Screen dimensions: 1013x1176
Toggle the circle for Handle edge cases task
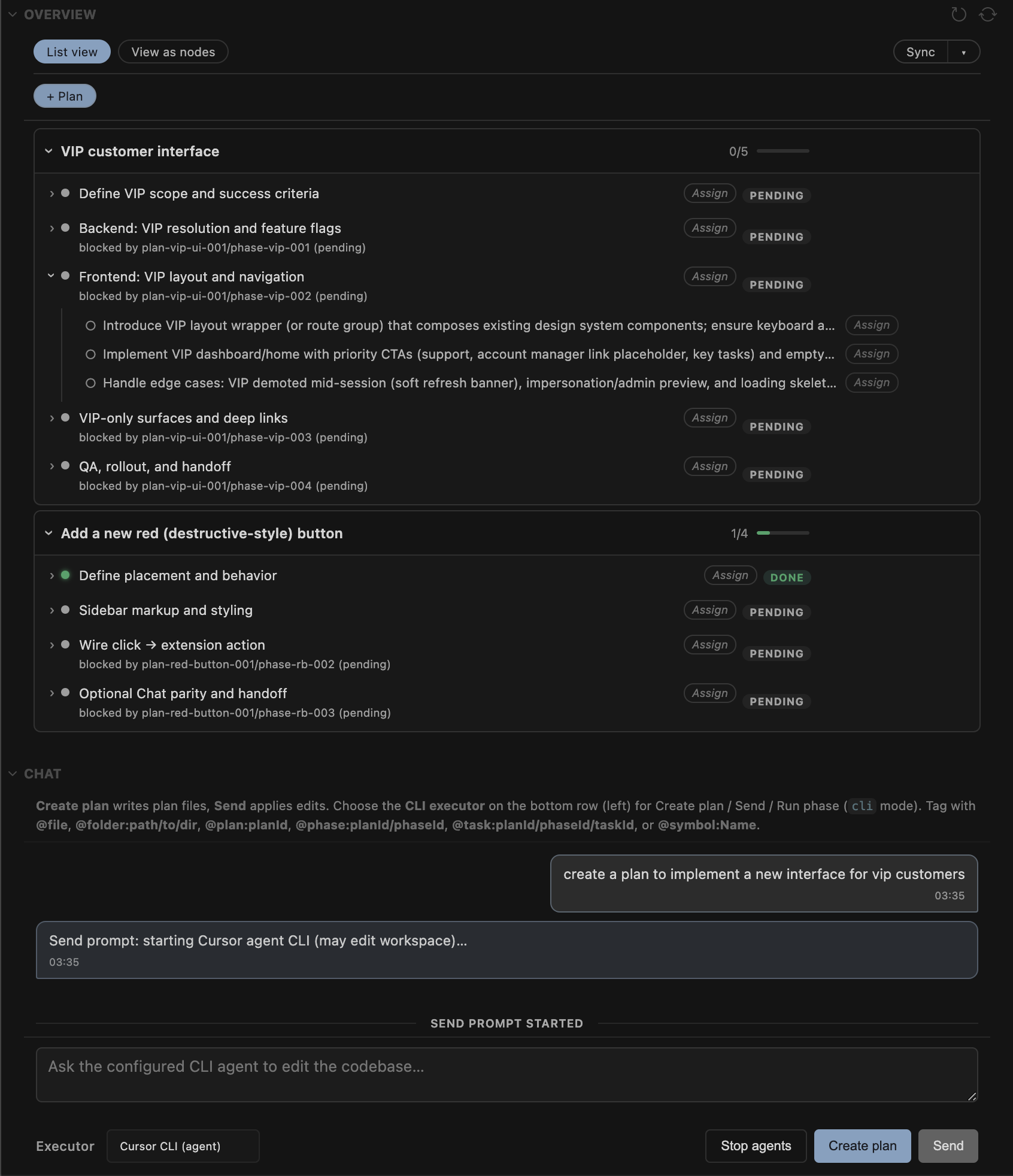point(90,383)
